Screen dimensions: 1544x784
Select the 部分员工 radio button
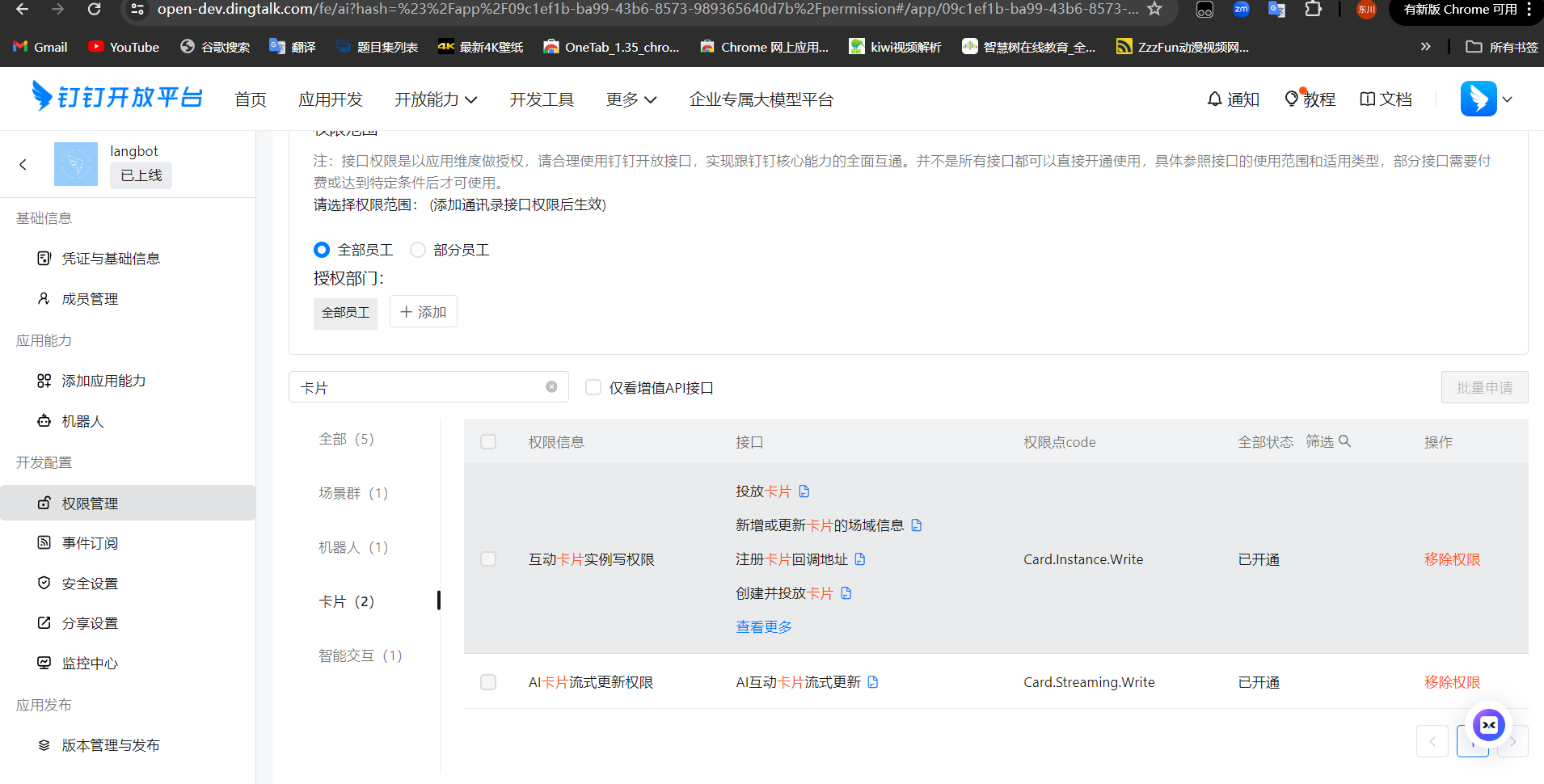(x=417, y=249)
